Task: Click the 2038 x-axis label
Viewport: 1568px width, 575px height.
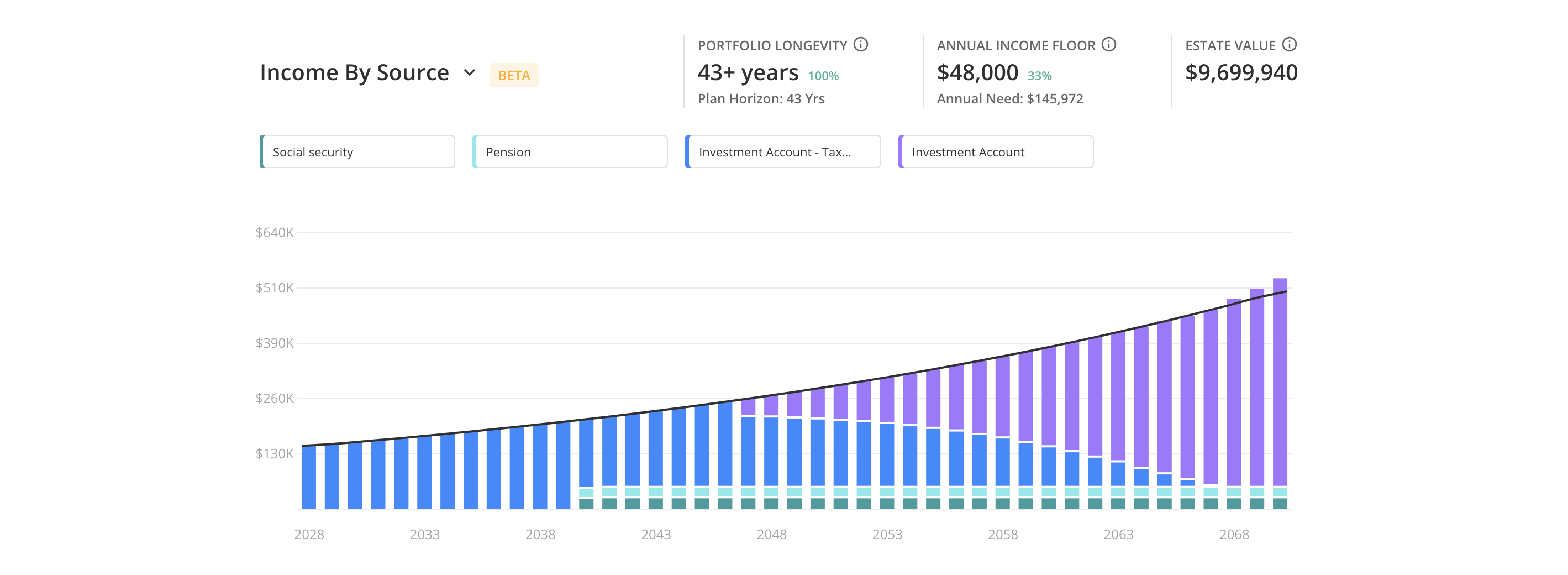Action: (540, 534)
